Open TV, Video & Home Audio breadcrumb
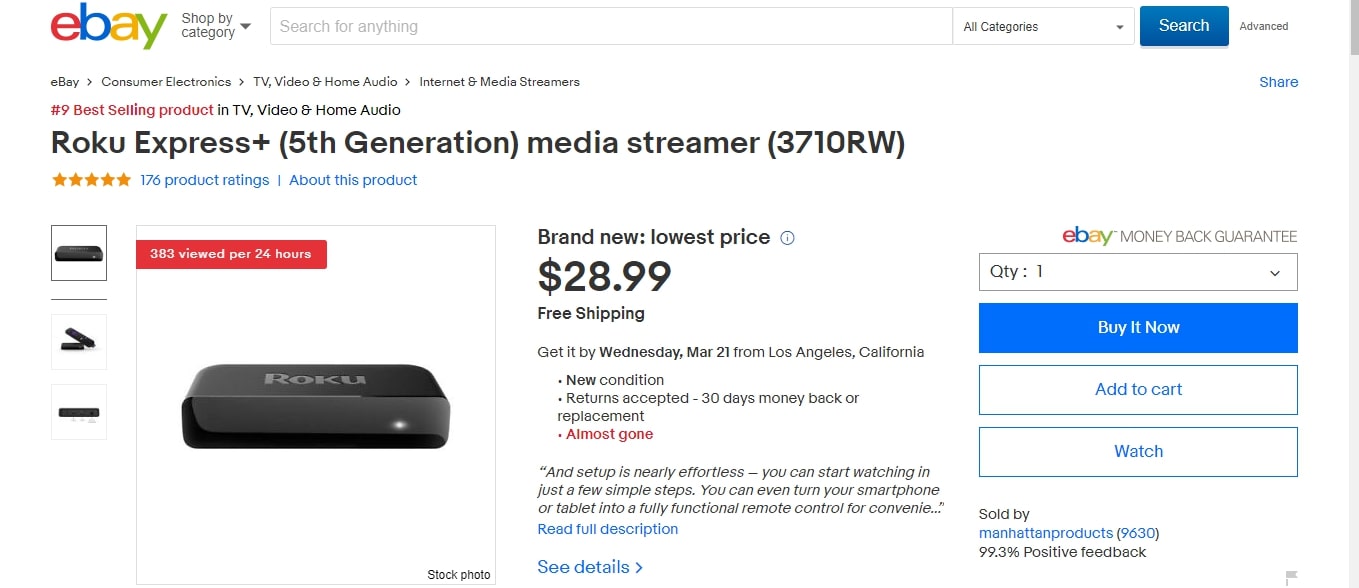The width and height of the screenshot is (1359, 588). (x=325, y=82)
